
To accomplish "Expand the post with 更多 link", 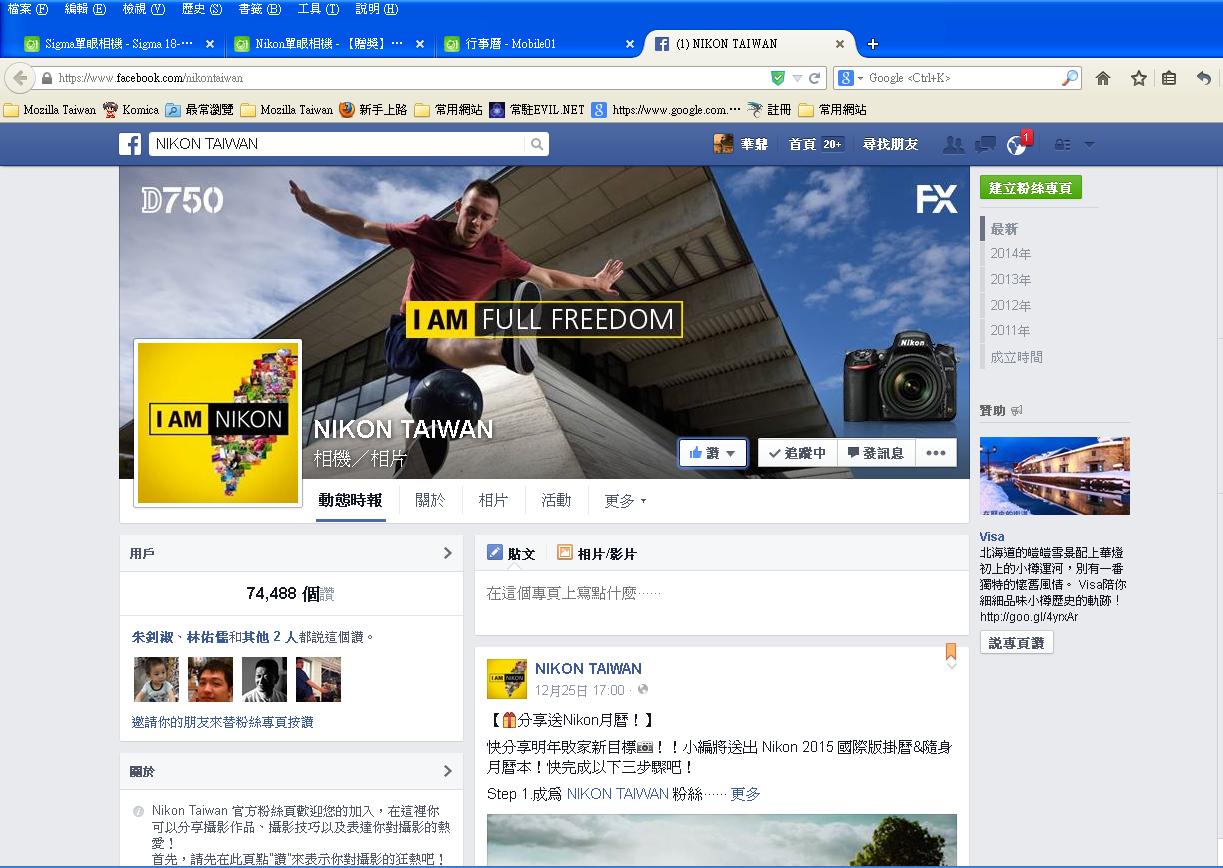I will click(x=746, y=794).
